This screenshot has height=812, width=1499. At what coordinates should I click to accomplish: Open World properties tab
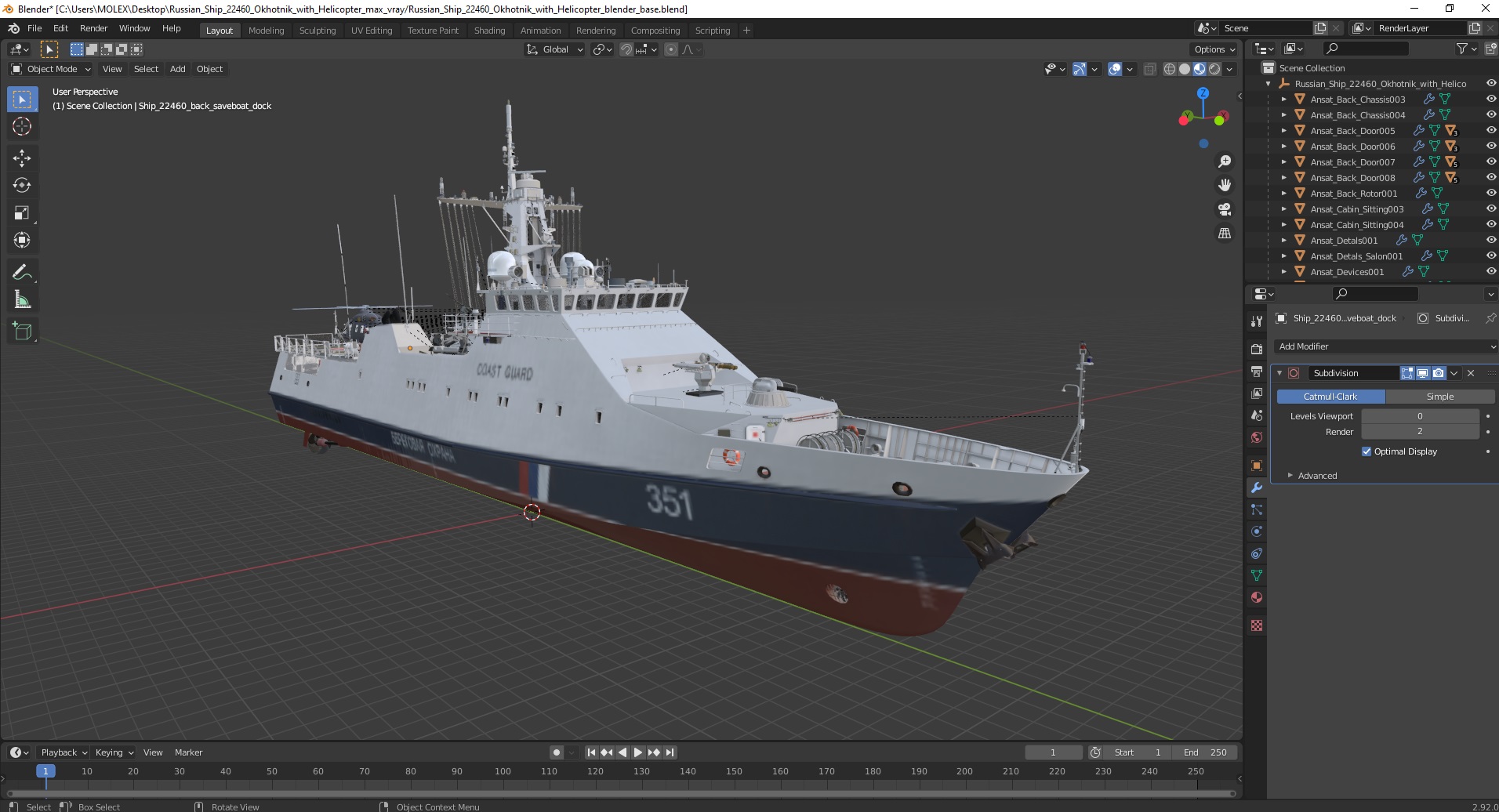point(1257,437)
